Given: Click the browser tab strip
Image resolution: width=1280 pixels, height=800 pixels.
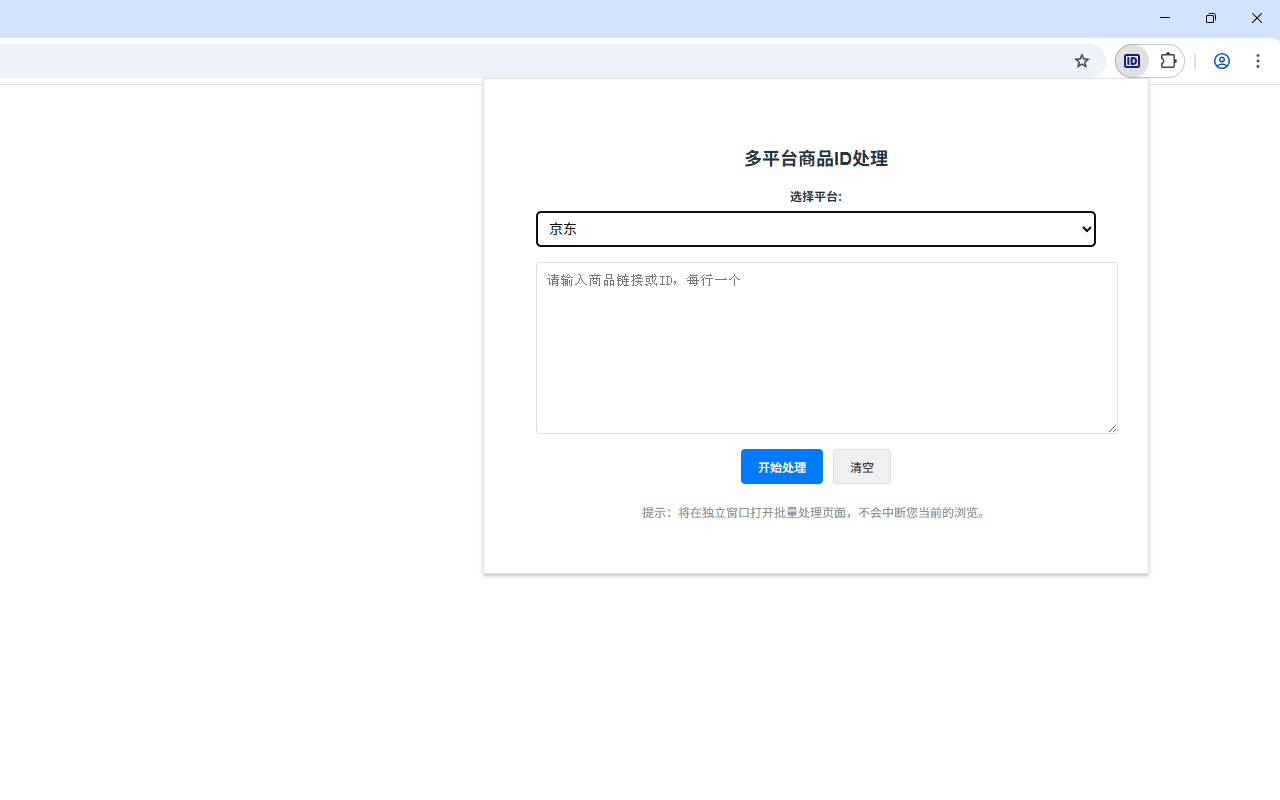Looking at the screenshot, I should point(400,18).
